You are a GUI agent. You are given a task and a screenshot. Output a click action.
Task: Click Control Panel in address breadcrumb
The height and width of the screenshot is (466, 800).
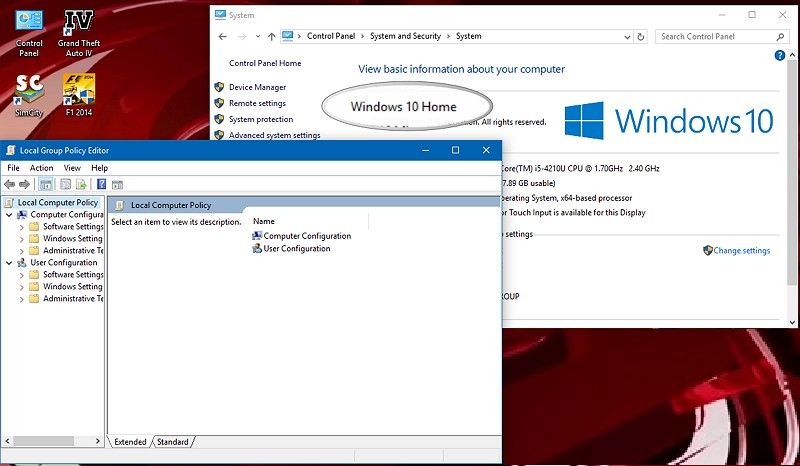pos(331,36)
